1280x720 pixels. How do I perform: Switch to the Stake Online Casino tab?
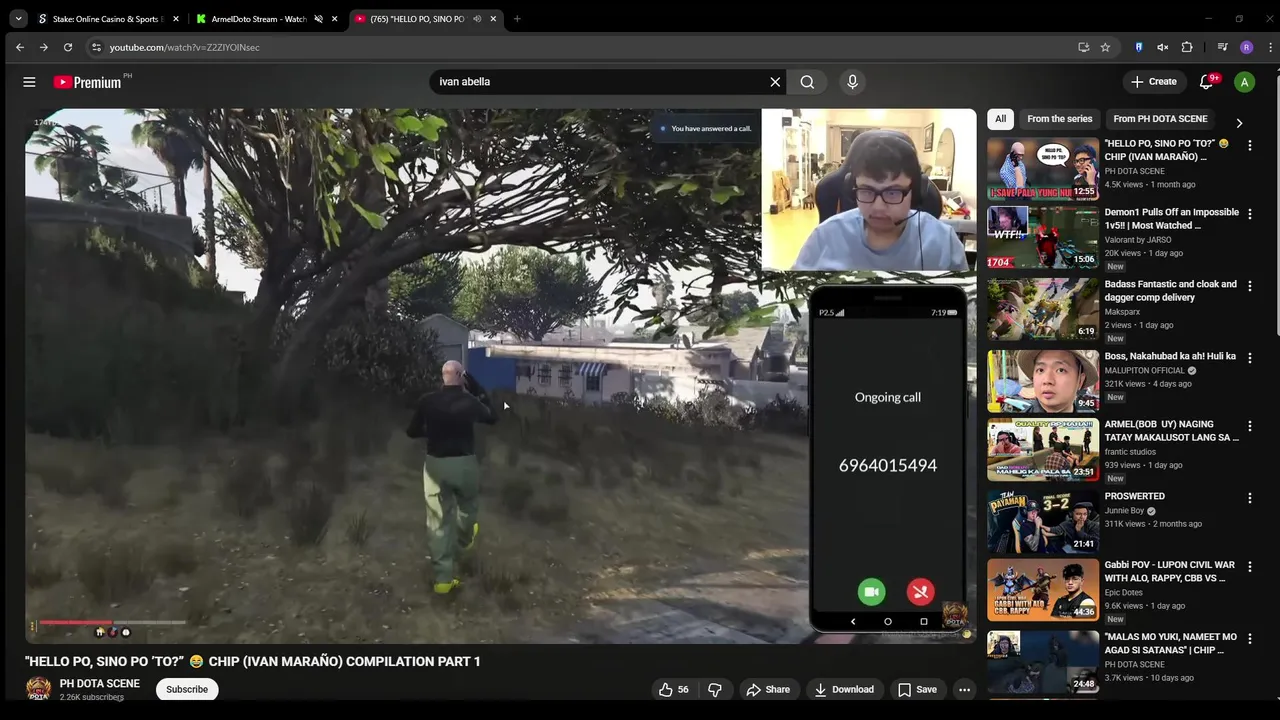tap(107, 19)
